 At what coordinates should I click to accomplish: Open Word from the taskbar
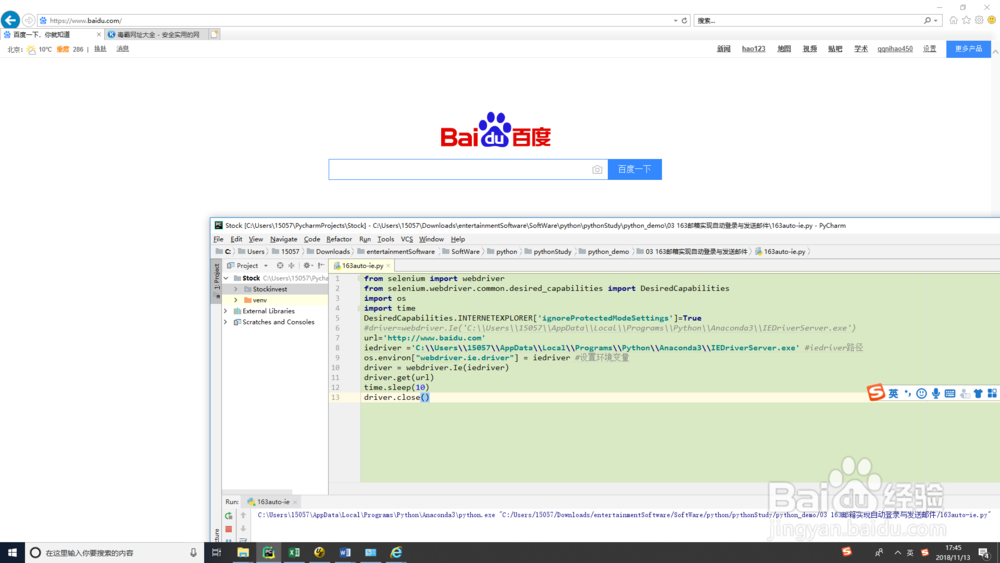[345, 552]
